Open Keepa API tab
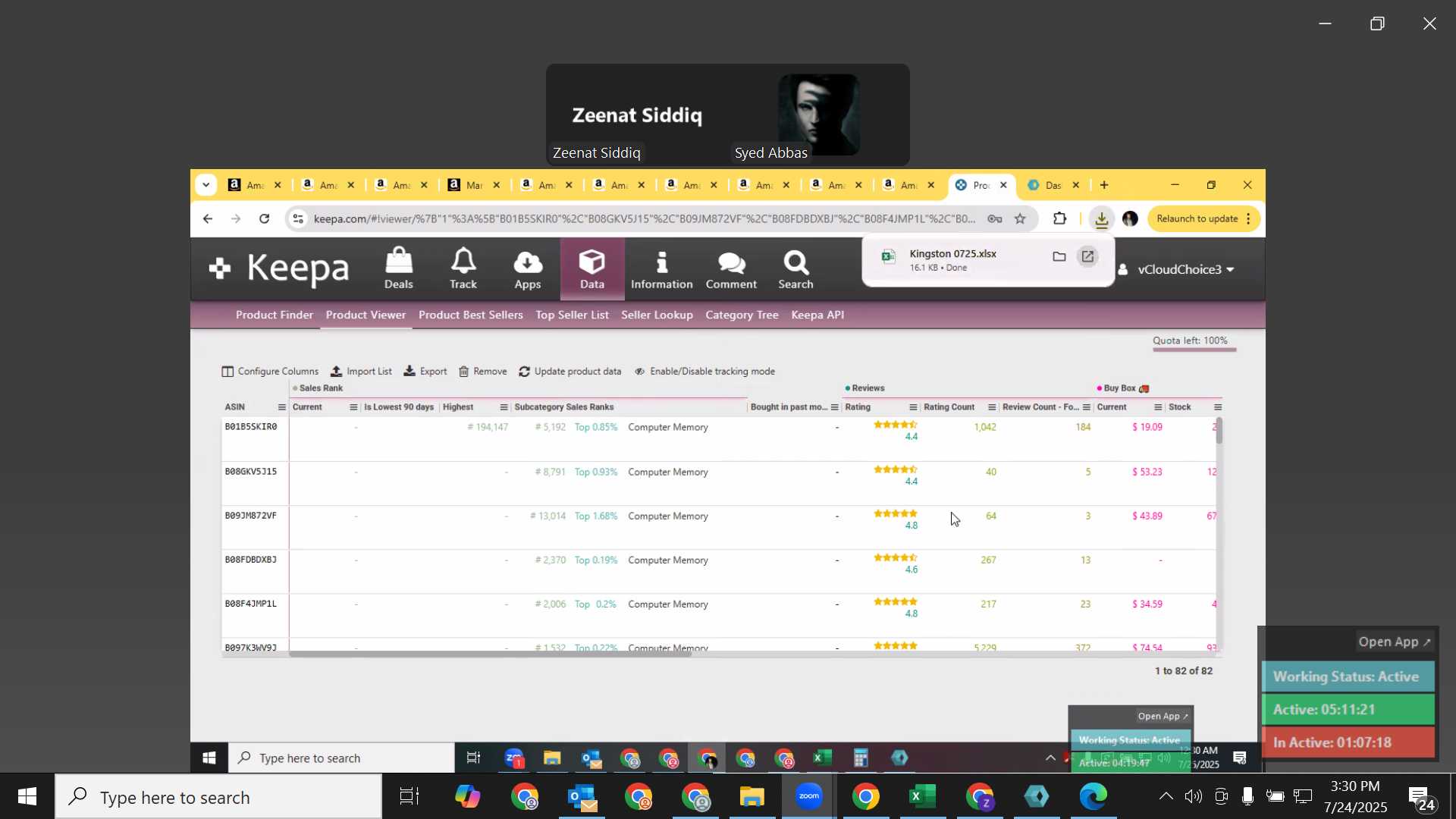Image resolution: width=1456 pixels, height=819 pixels. click(x=817, y=315)
